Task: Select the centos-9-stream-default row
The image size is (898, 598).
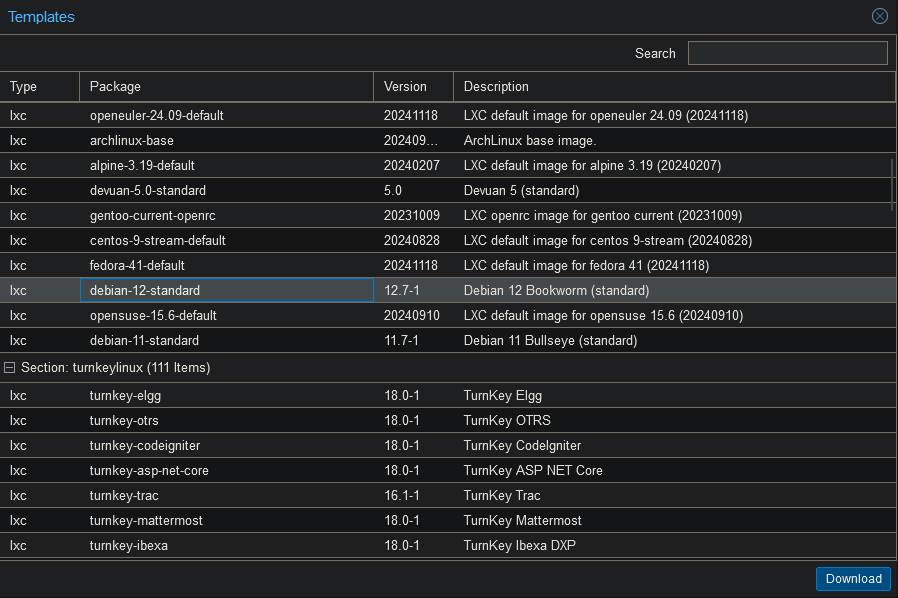Action: [x=157, y=240]
